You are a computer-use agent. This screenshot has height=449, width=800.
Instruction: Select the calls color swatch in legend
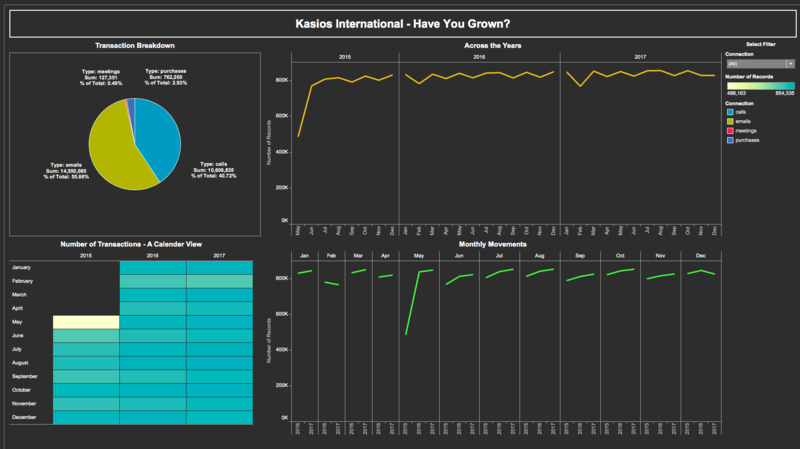click(730, 112)
